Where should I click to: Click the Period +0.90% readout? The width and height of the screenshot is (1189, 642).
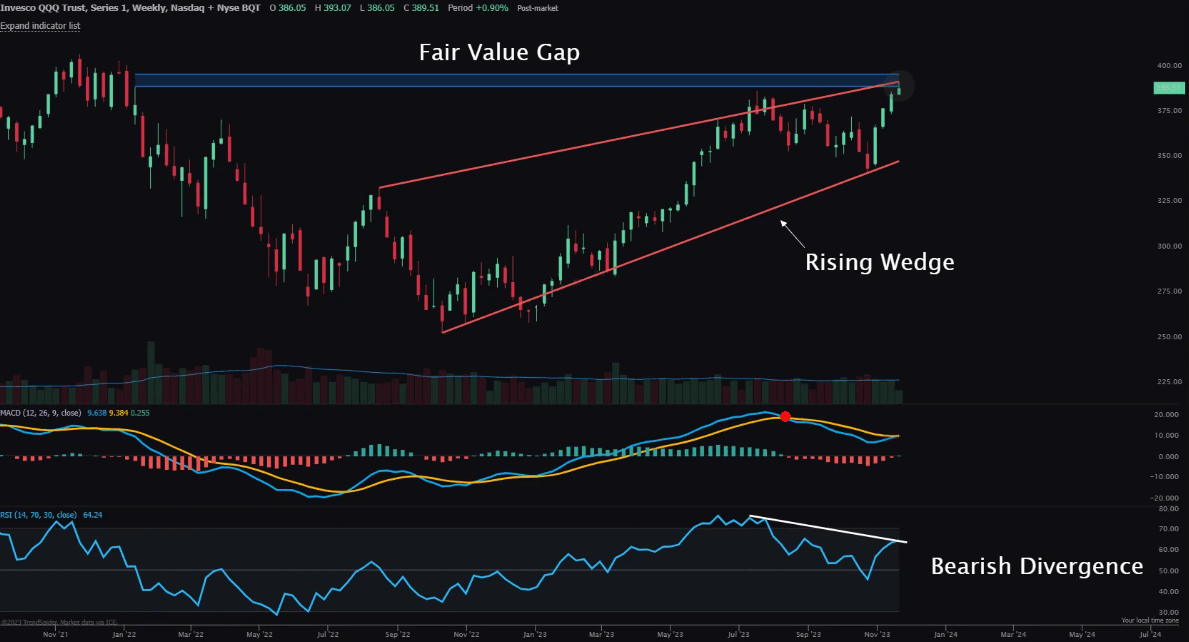click(478, 8)
